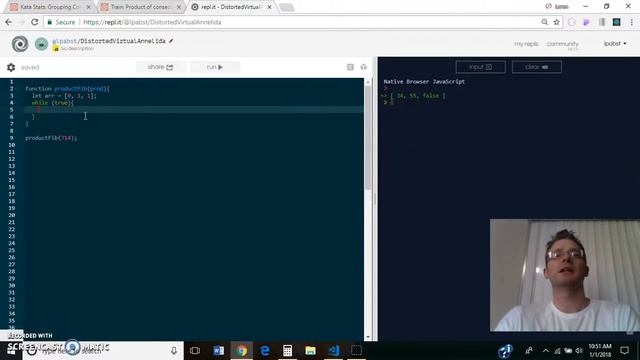Screen dimensions: 640x360
Task: Open the taskbar clock showing 10:51 AM
Action: pos(600,350)
